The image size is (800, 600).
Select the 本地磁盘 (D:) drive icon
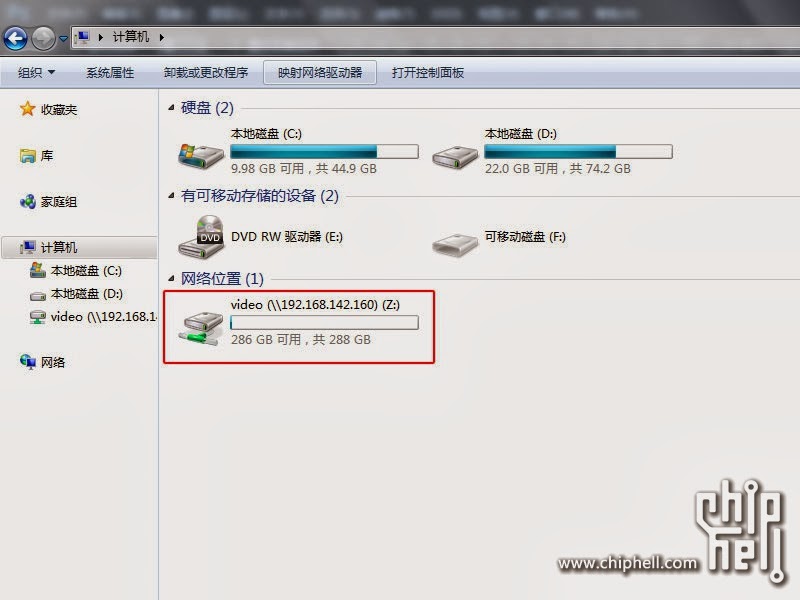click(455, 157)
